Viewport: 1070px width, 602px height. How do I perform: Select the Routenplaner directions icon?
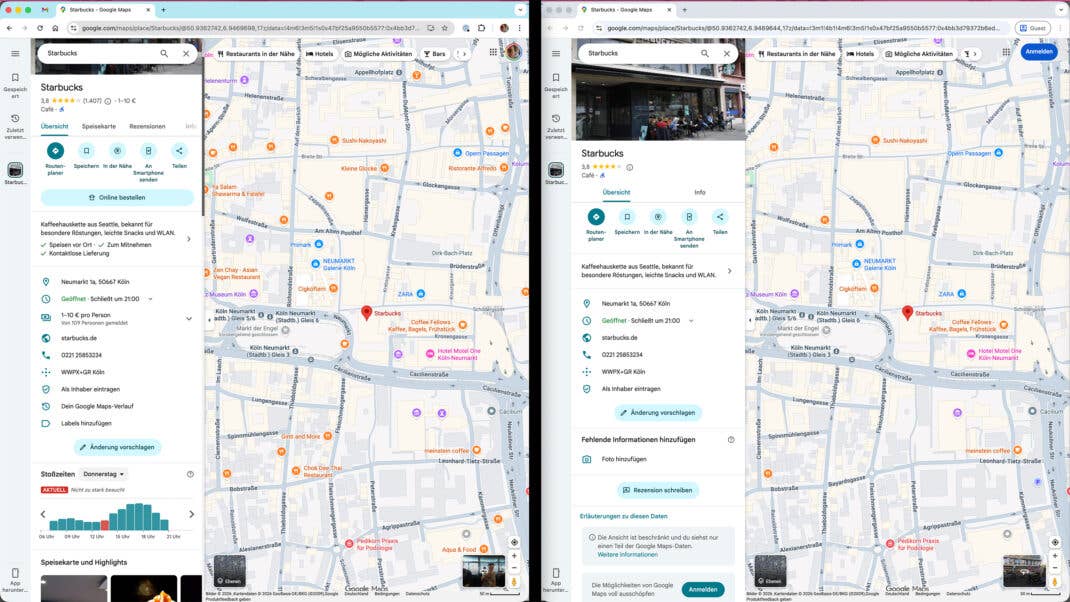tap(55, 150)
